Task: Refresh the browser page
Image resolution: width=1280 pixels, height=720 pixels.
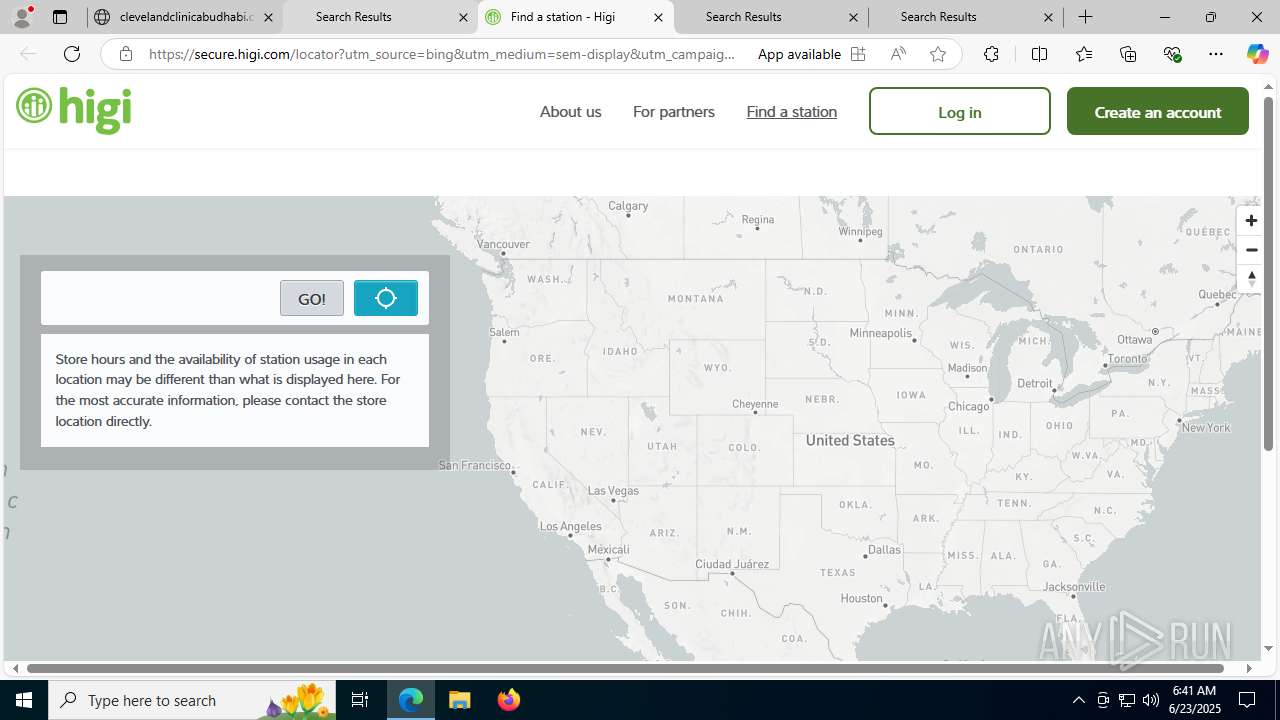Action: point(72,54)
